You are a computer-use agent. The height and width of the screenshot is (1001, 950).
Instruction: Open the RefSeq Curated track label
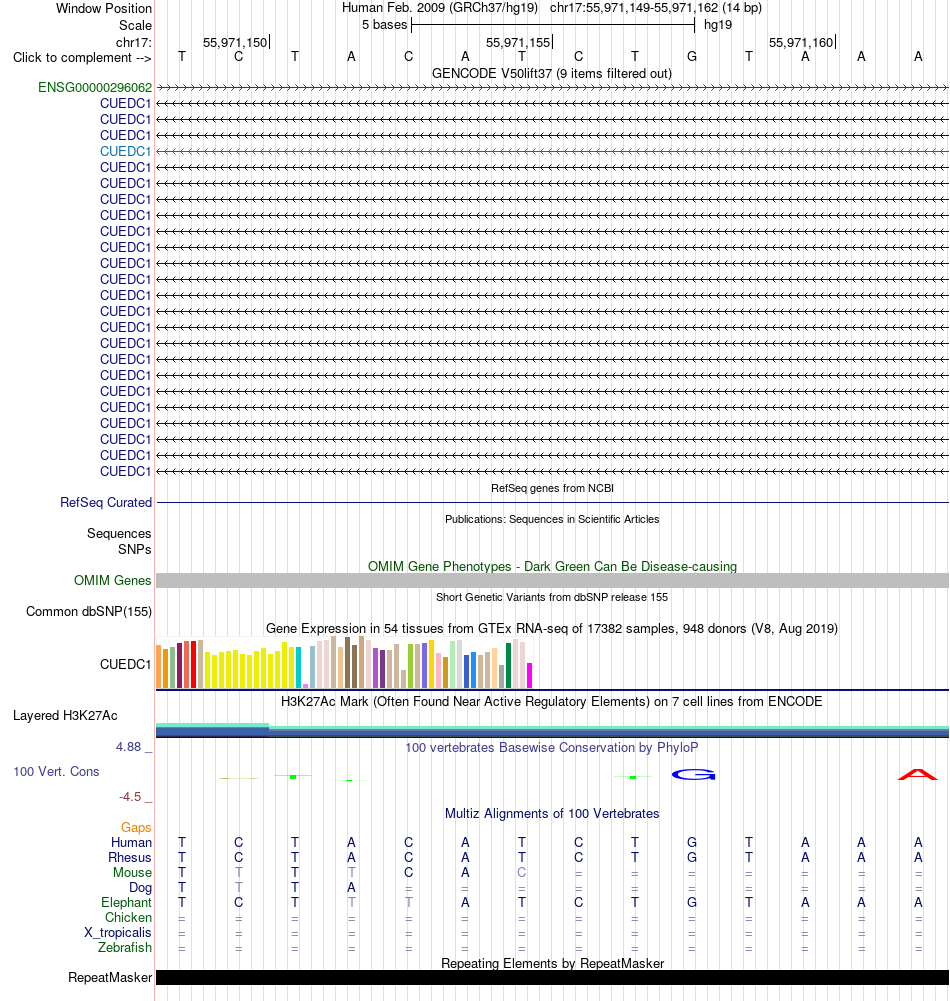pyautogui.click(x=106, y=502)
